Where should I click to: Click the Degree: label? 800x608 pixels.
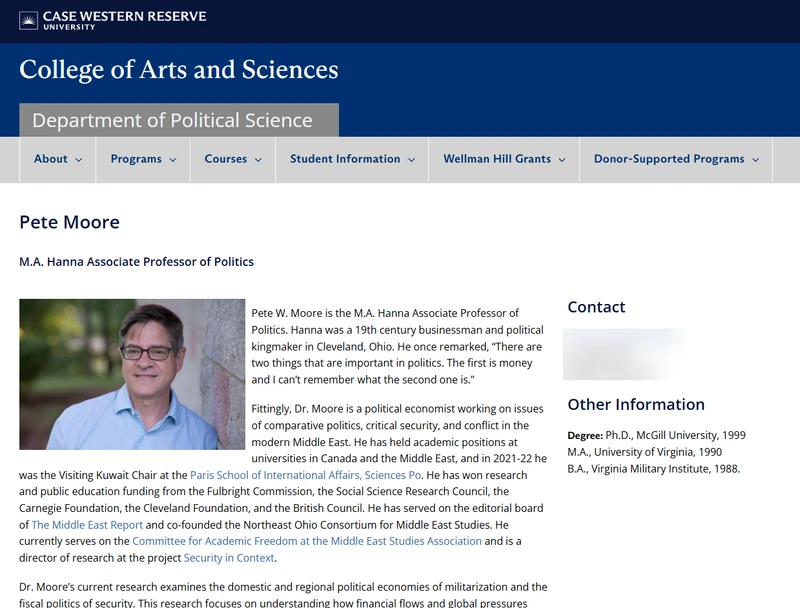click(x=585, y=436)
